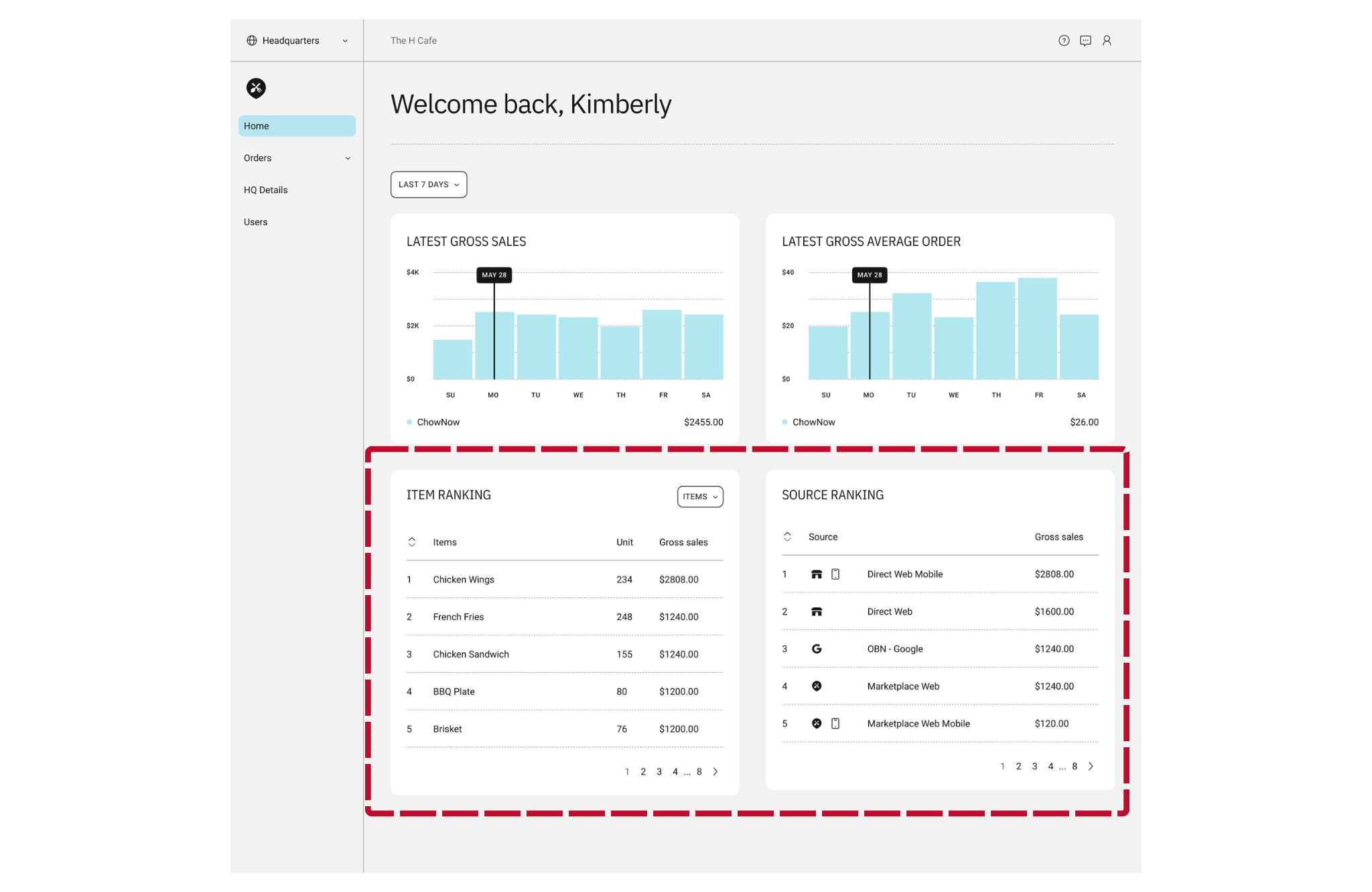Screen dimensions: 1372x892
Task: Click the storefront icon for Direct Web
Action: pos(817,611)
